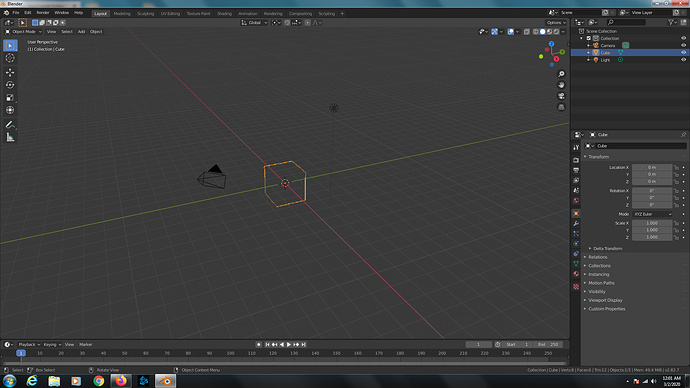Toggle auto keying record button
This screenshot has height=388, width=690.
pyautogui.click(x=259, y=344)
